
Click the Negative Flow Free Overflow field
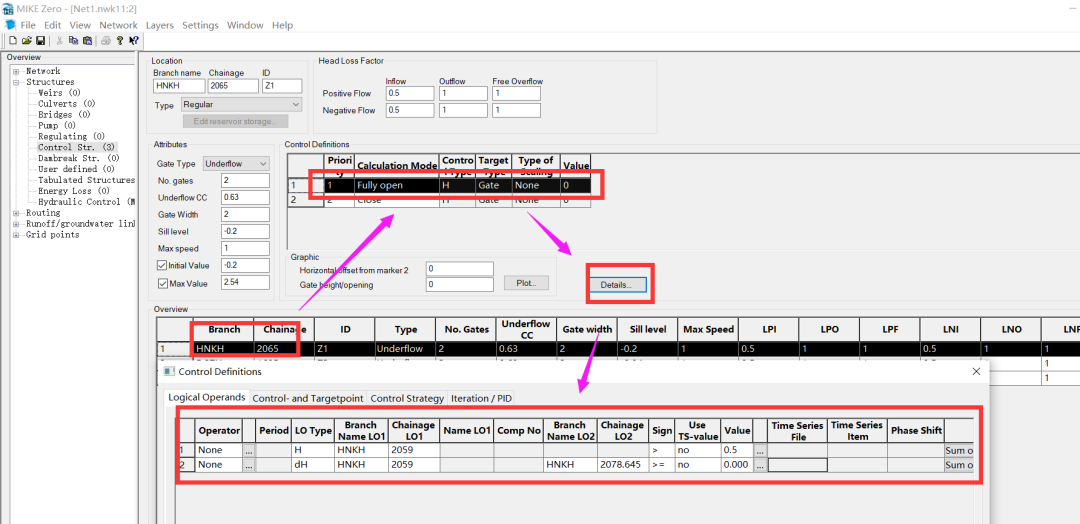click(x=517, y=110)
